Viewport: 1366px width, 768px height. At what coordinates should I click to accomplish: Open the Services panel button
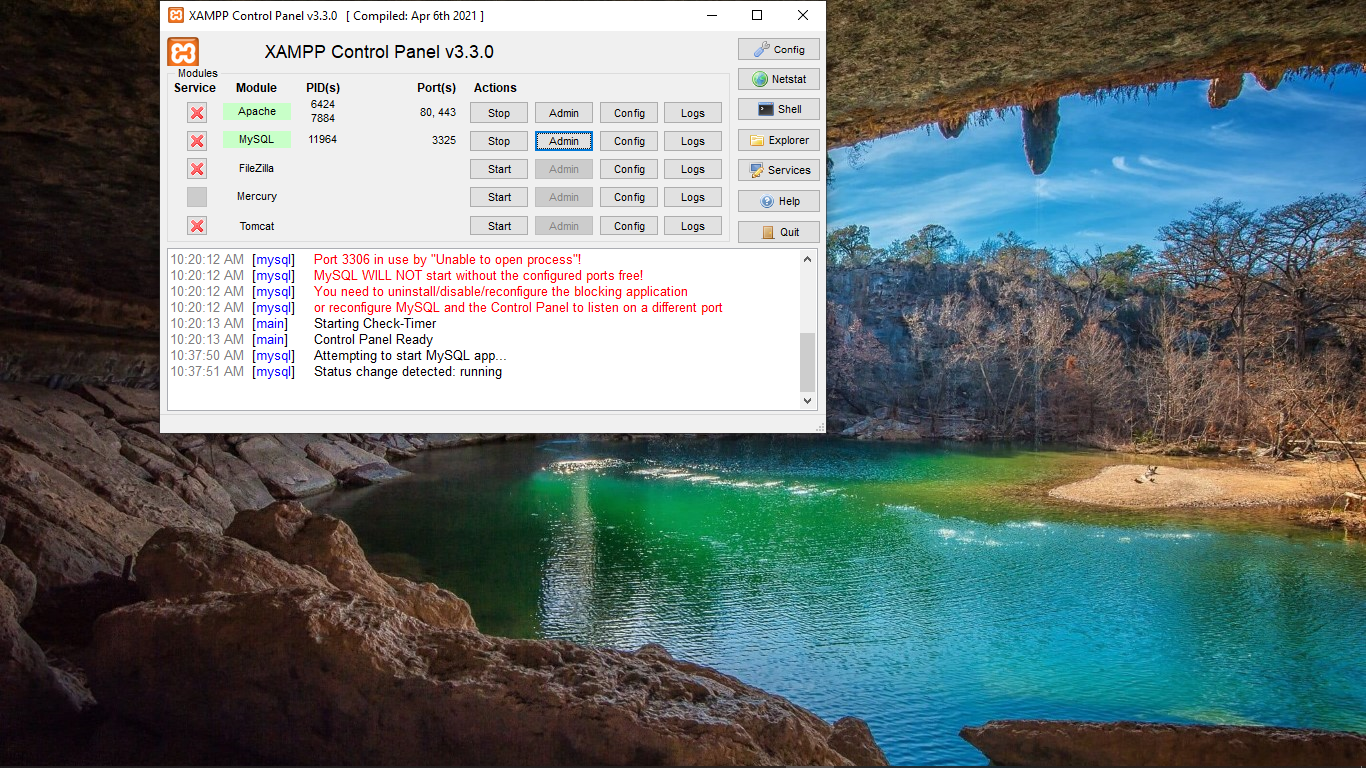(x=779, y=170)
